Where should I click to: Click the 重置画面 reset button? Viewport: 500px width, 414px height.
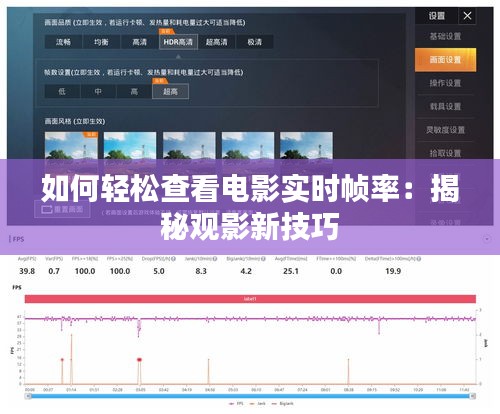pos(62,209)
